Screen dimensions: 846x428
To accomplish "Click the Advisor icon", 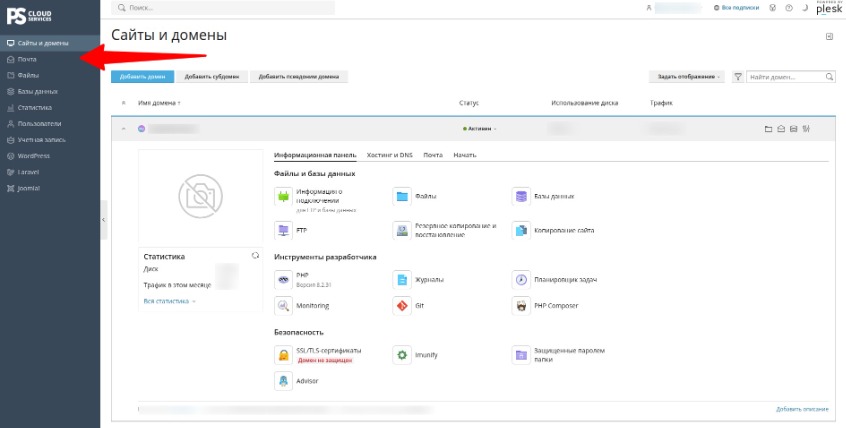I will (x=283, y=381).
